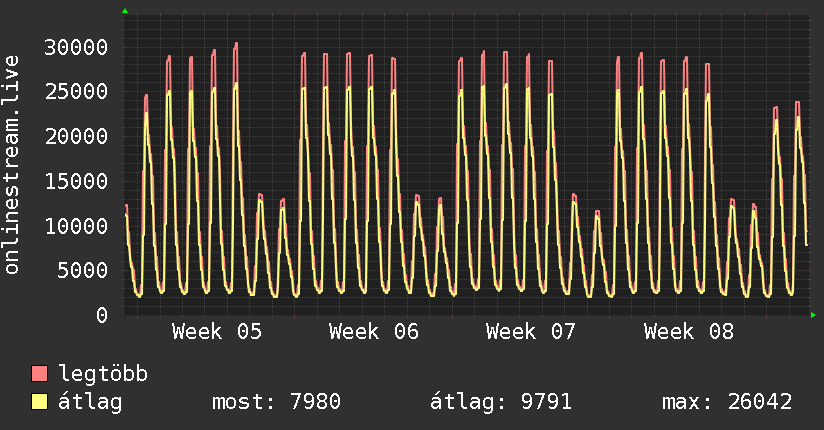Click the legtöbb legend text label

coord(104,375)
